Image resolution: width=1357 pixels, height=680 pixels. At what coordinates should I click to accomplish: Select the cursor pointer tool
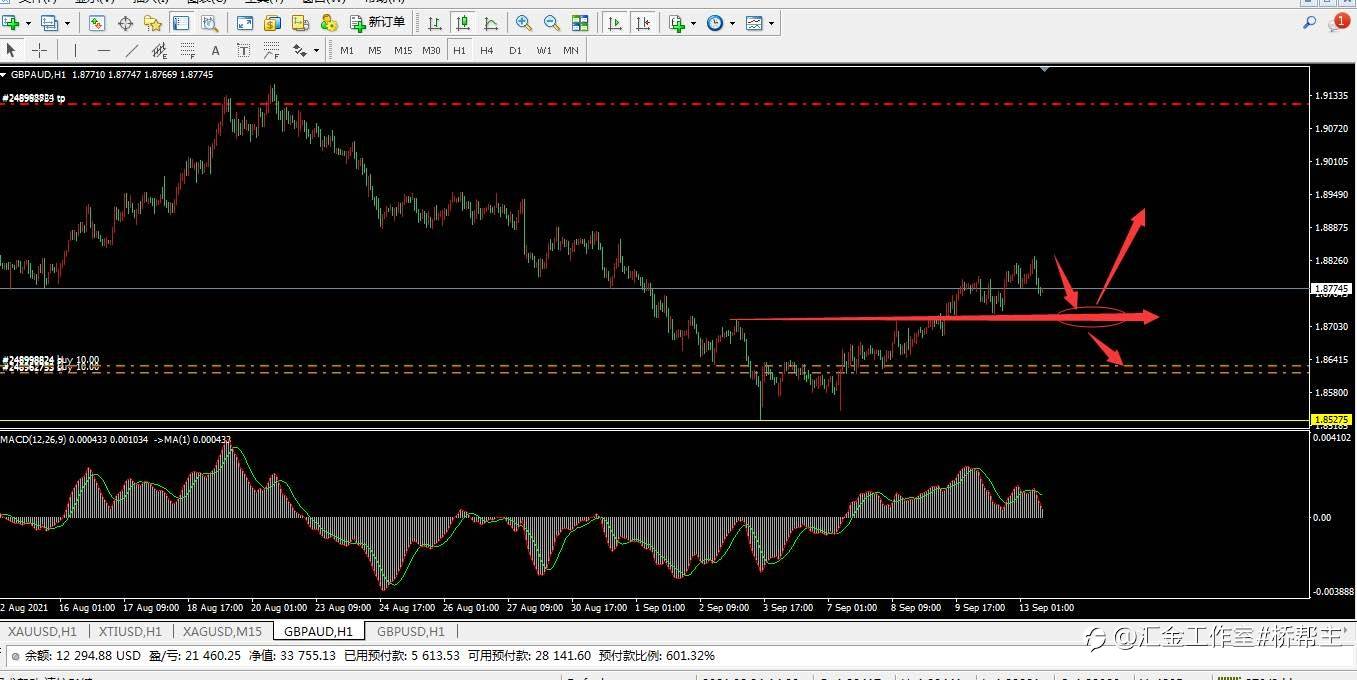tap(11, 50)
